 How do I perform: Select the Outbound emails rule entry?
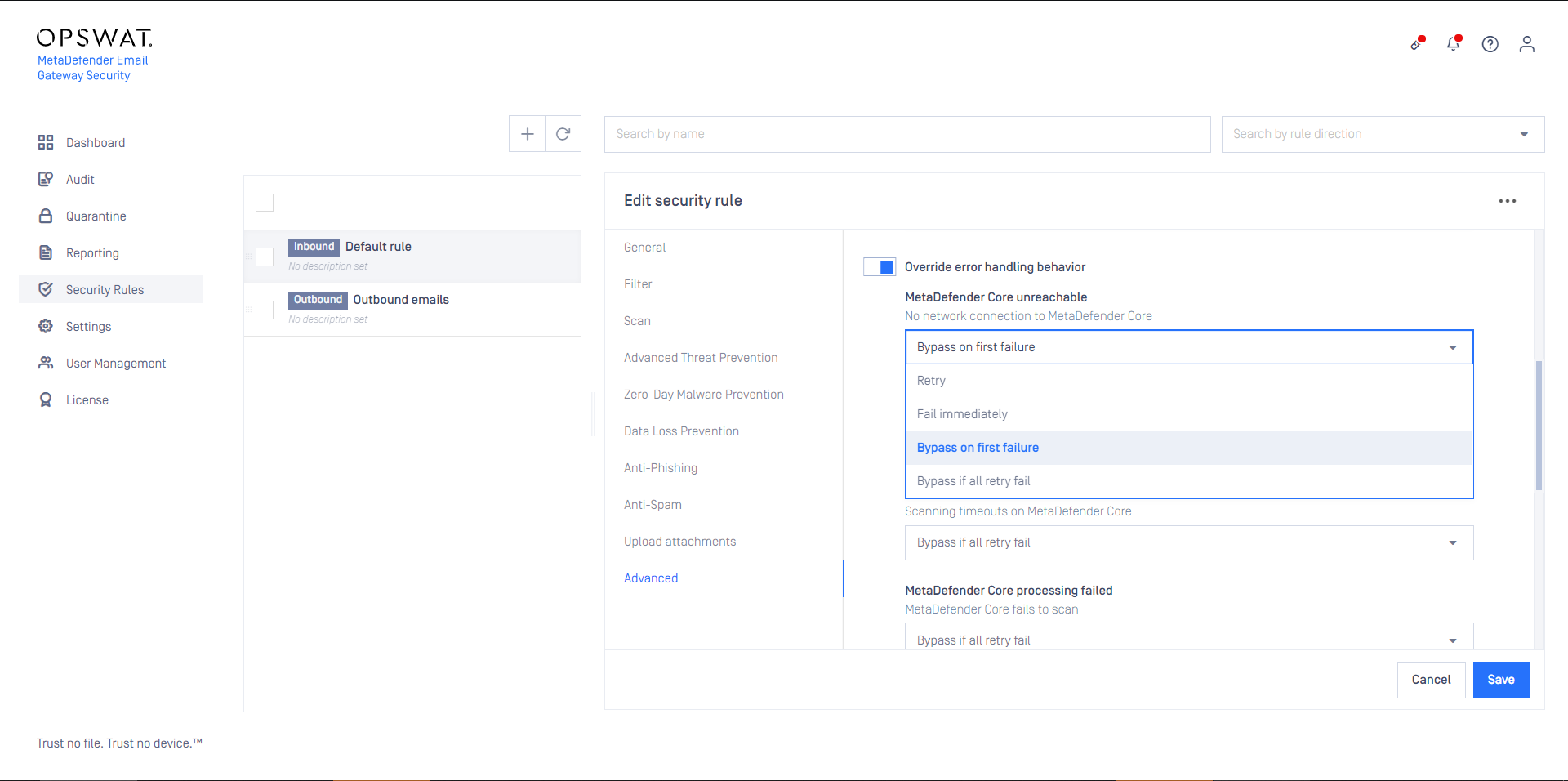coord(412,310)
